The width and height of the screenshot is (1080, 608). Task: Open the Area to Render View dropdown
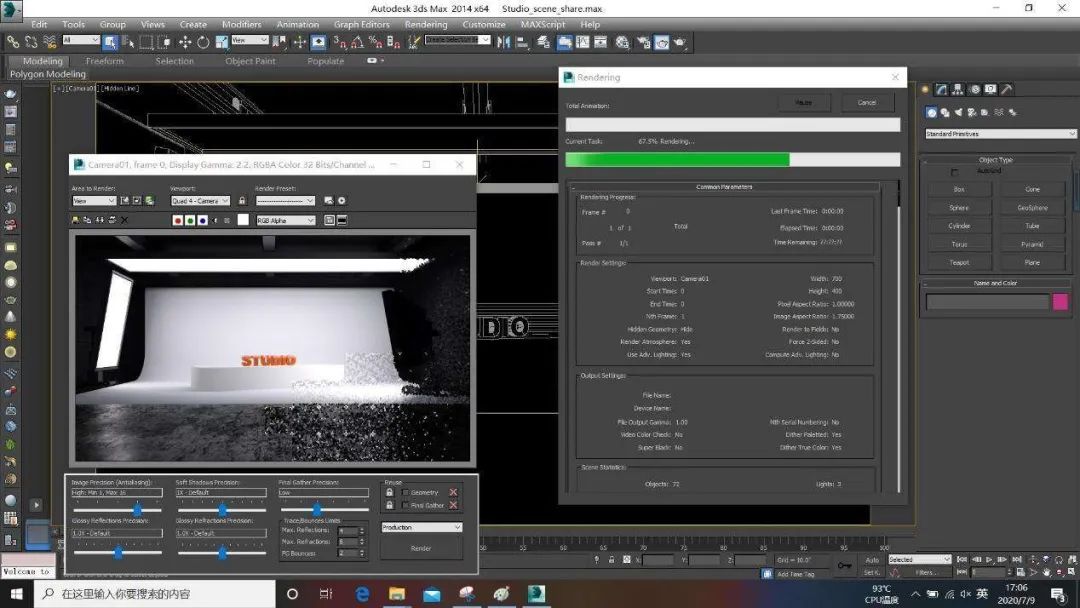[x=94, y=200]
